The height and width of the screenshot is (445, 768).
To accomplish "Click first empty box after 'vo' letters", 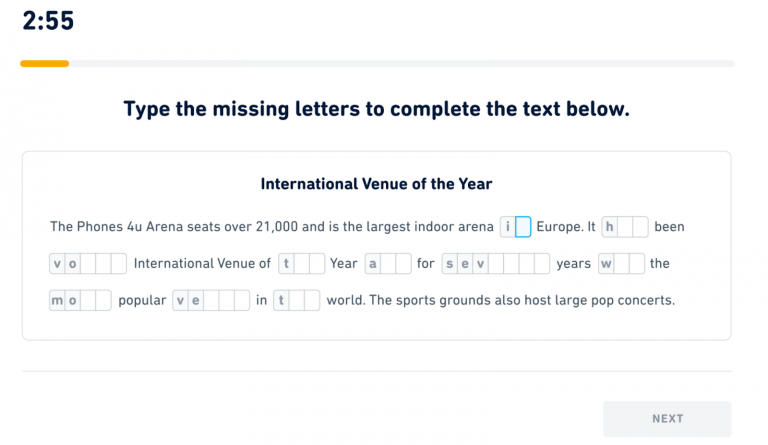I will coord(88,264).
